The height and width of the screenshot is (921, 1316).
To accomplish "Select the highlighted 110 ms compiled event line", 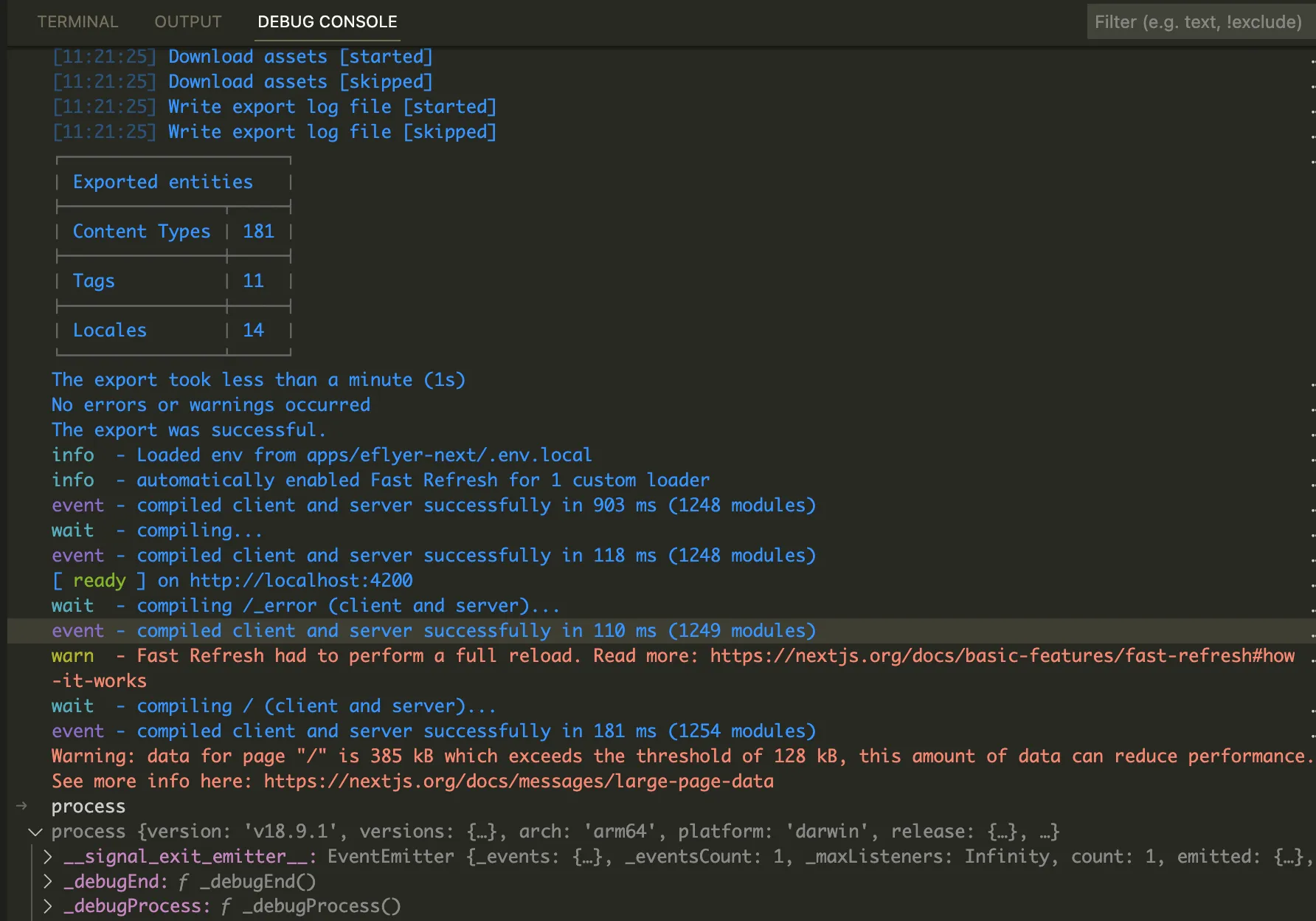I will pos(434,631).
